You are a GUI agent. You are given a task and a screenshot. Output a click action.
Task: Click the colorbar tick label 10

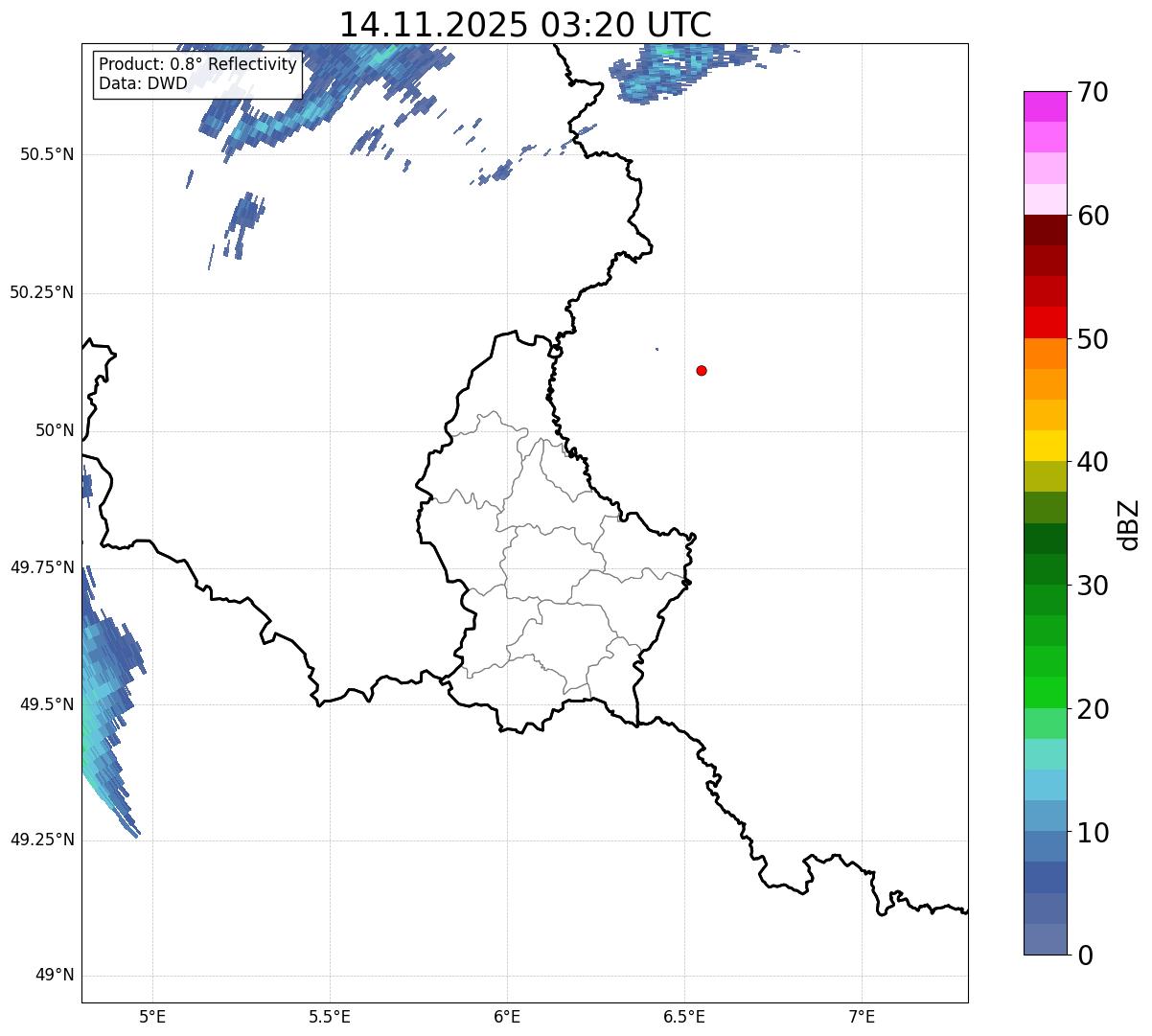1094,832
